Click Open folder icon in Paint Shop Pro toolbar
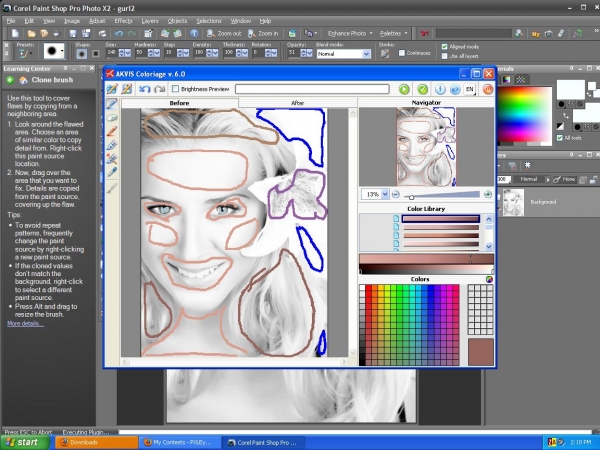600x450 pixels. [31, 34]
